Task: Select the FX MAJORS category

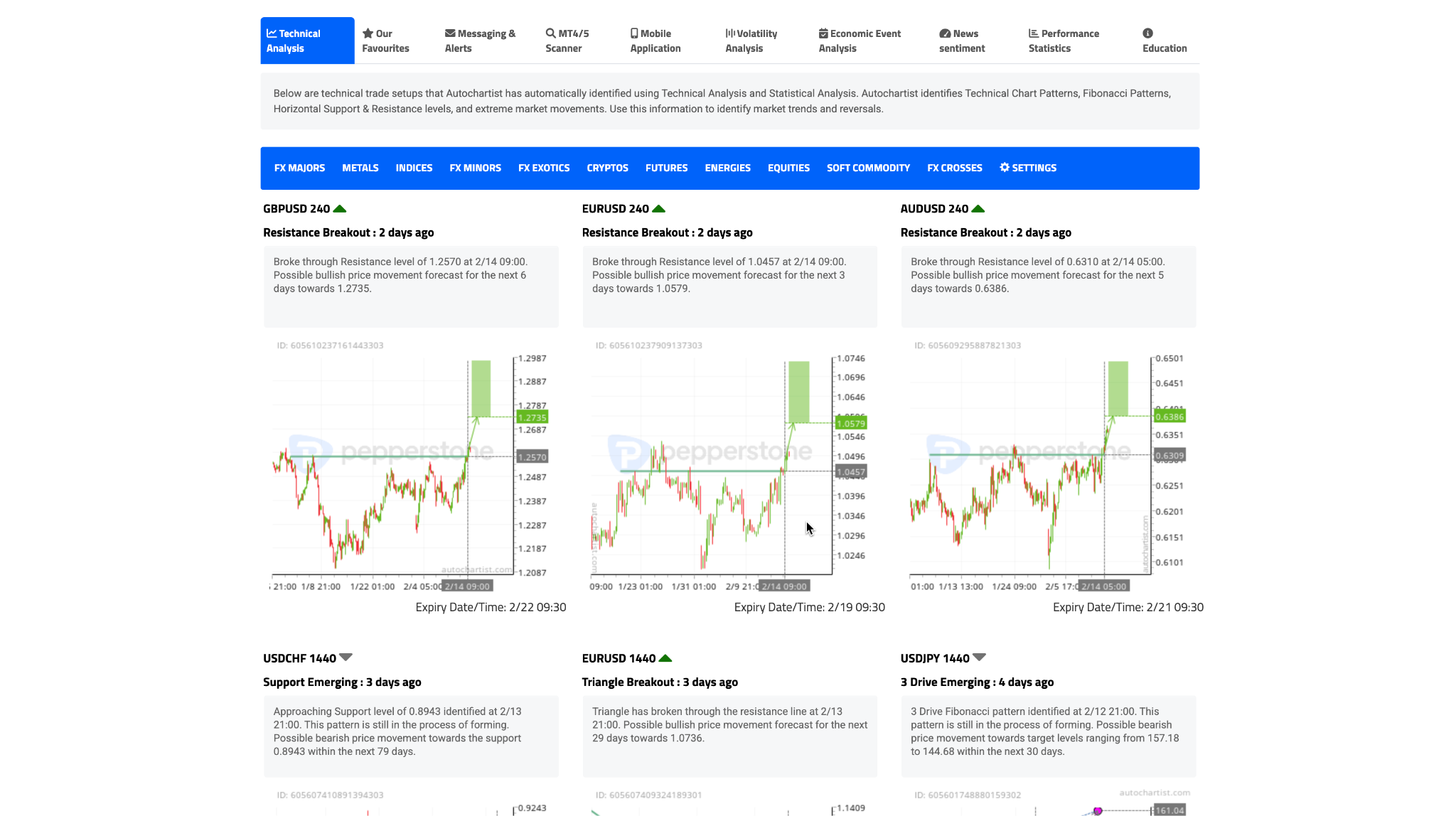Action: [299, 168]
